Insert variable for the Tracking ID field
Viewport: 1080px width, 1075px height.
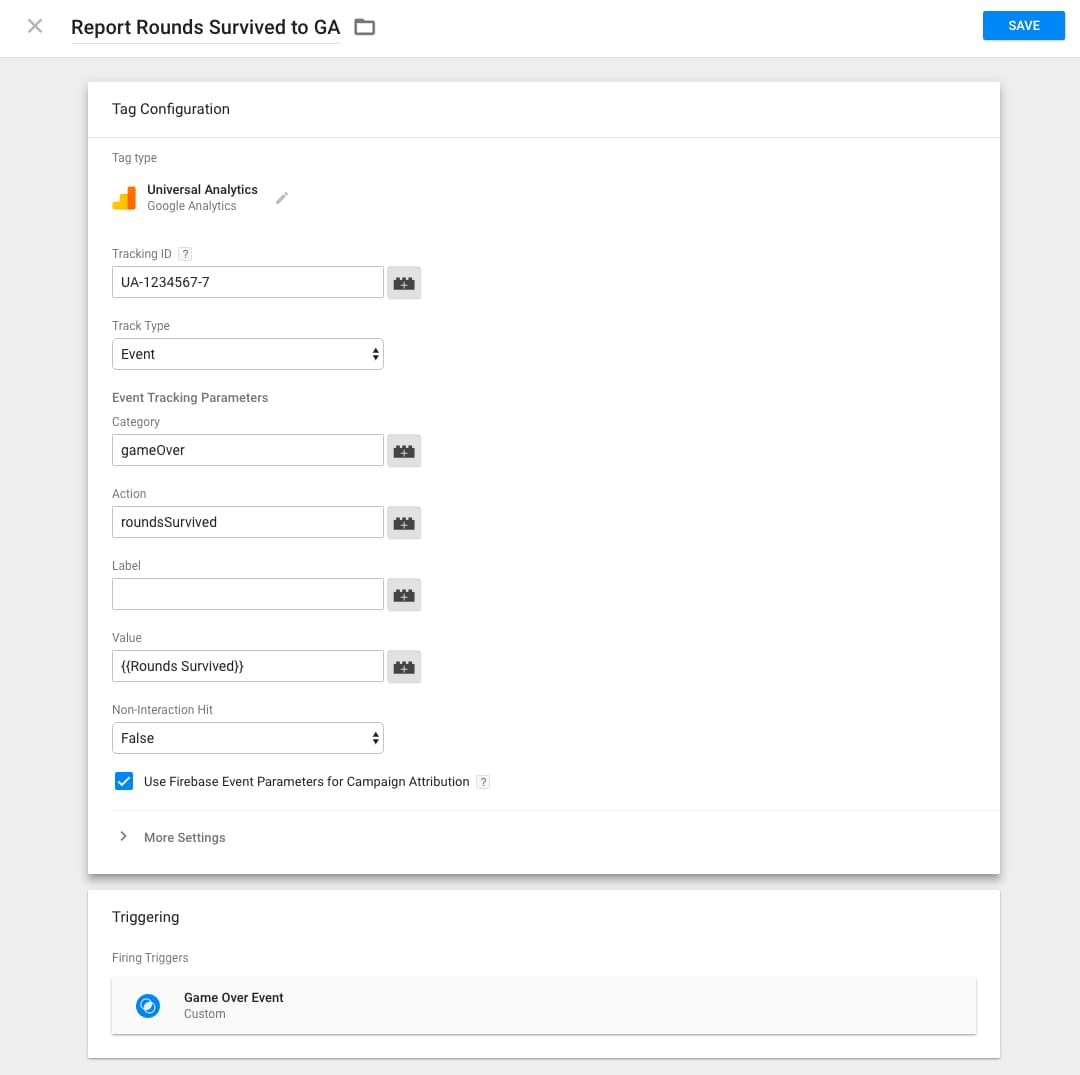404,282
